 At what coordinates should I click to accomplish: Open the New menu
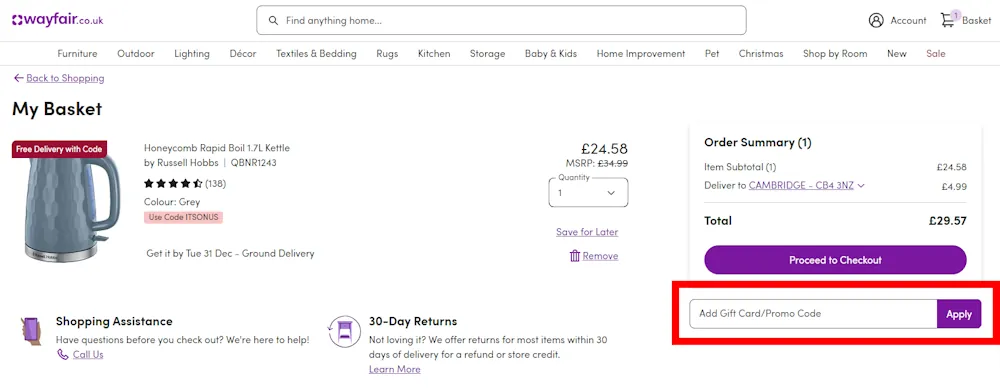[897, 54]
